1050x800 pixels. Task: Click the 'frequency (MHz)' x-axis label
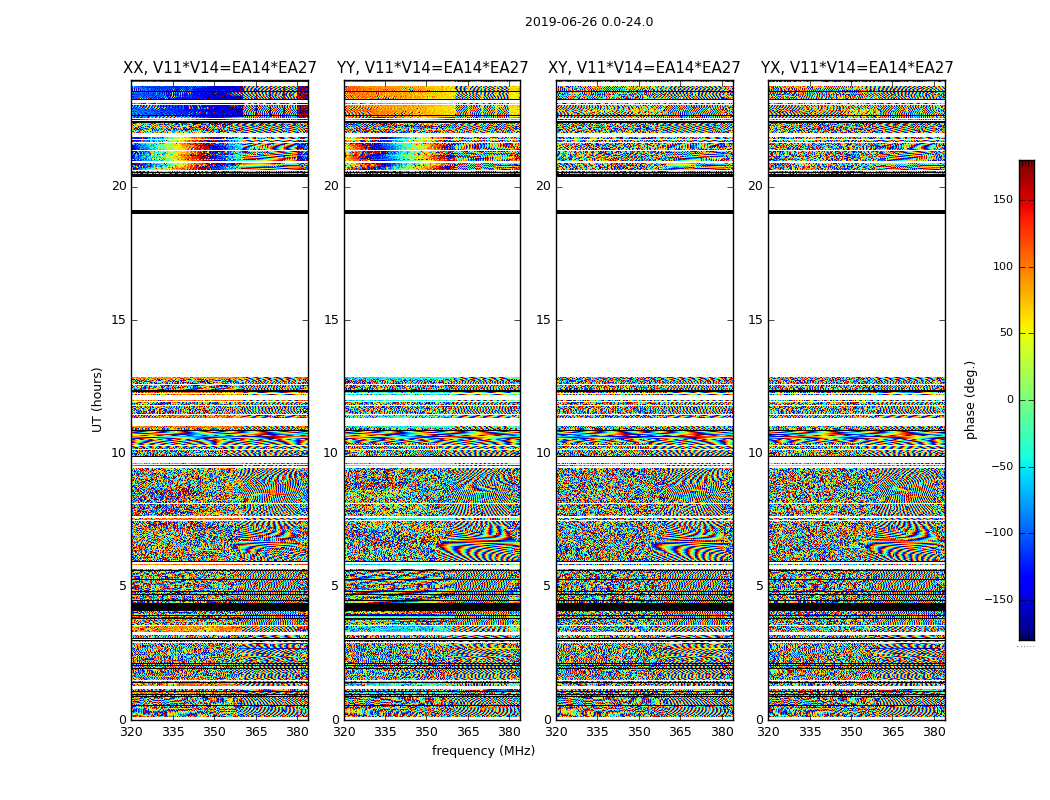click(483, 750)
